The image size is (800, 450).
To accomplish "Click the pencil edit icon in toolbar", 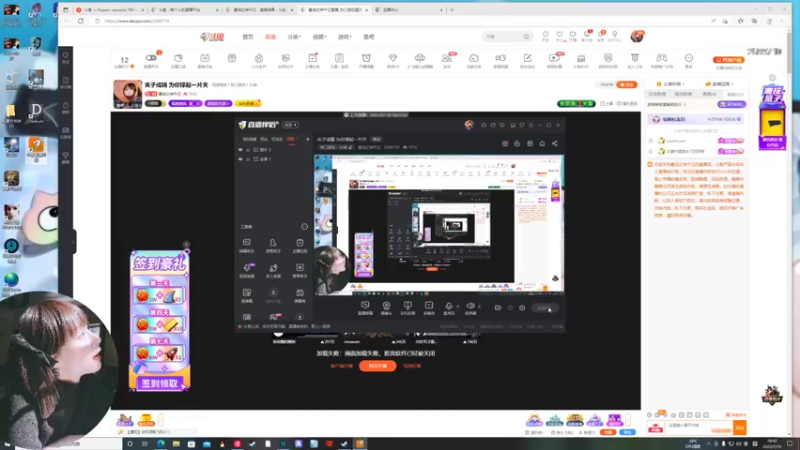I will tap(527, 58).
